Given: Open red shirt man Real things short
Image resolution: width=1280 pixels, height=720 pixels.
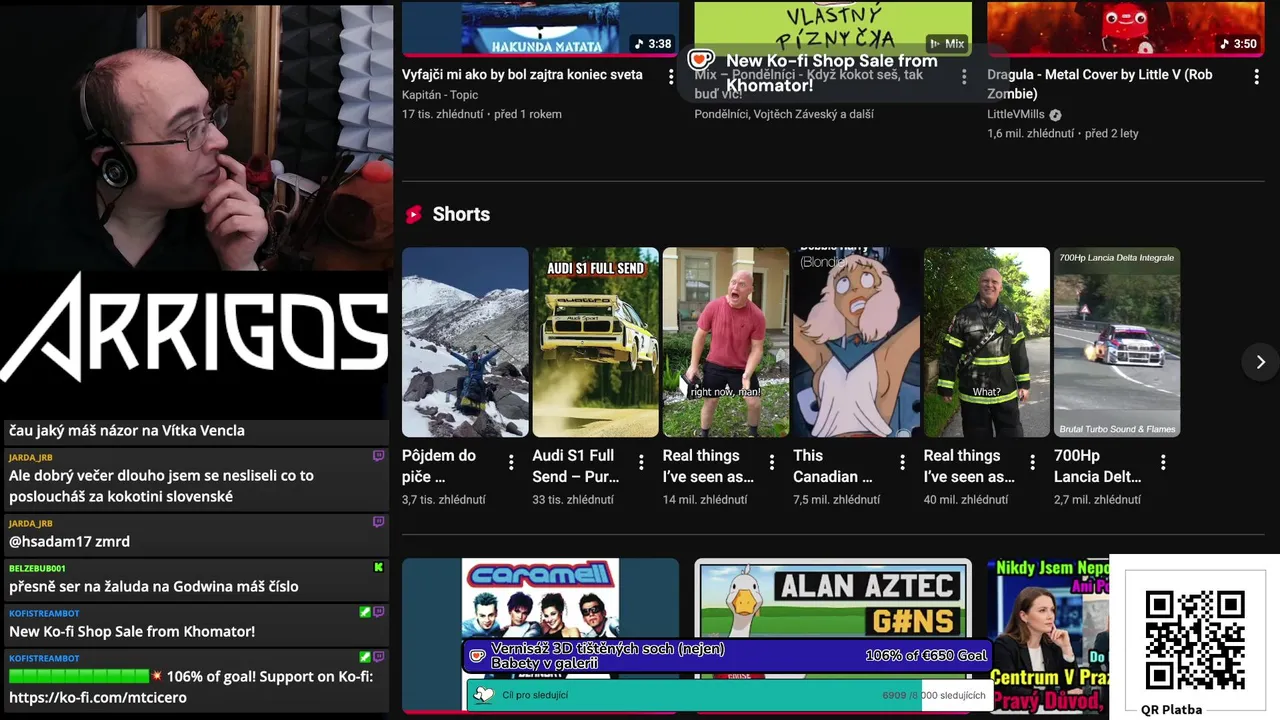Looking at the screenshot, I should [x=726, y=342].
